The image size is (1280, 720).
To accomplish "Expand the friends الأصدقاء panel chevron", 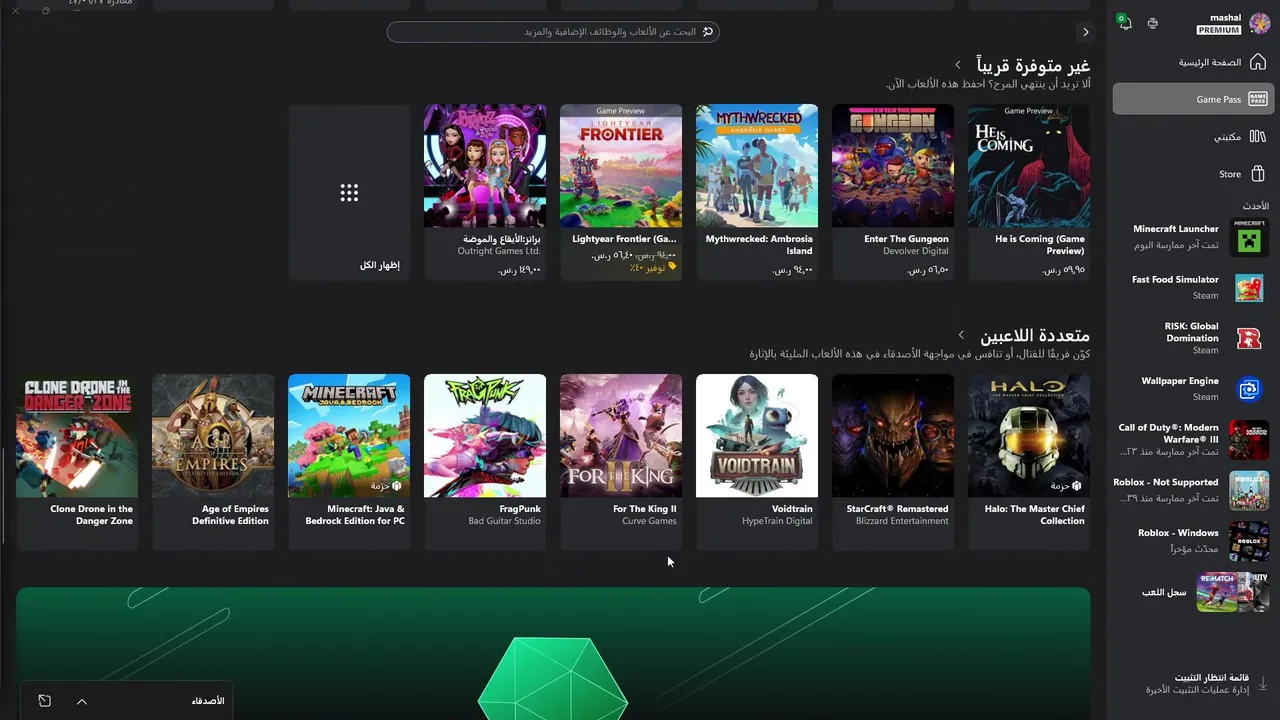I will (x=82, y=701).
